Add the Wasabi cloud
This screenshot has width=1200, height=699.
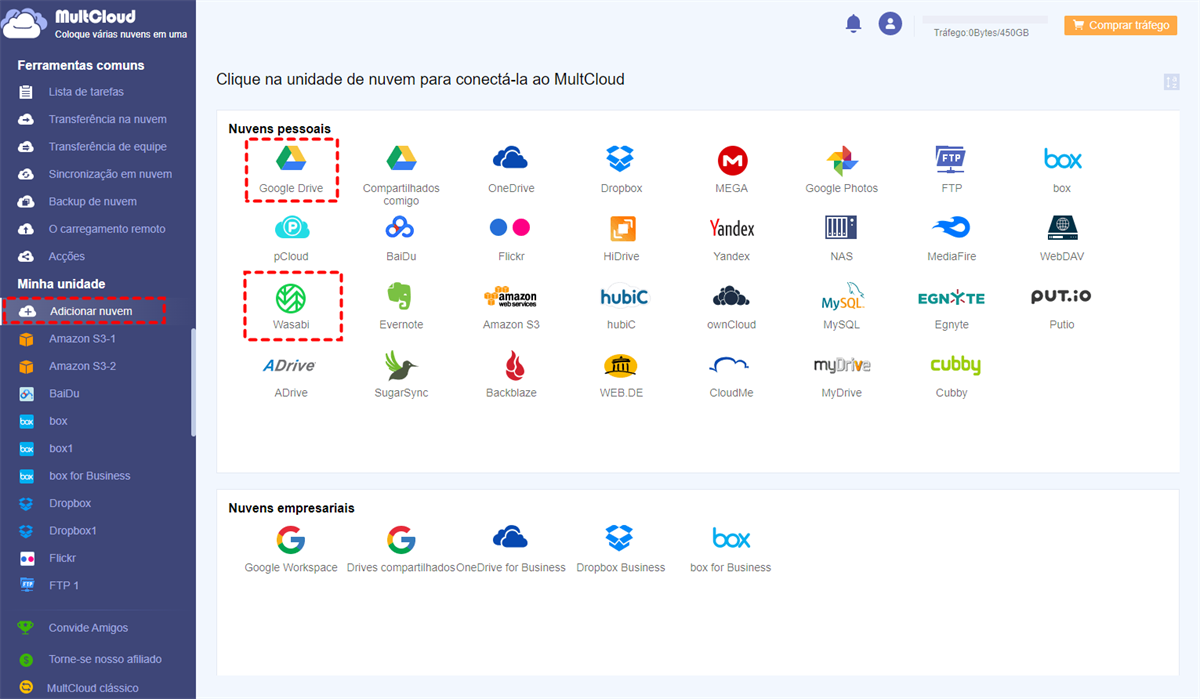coord(291,306)
